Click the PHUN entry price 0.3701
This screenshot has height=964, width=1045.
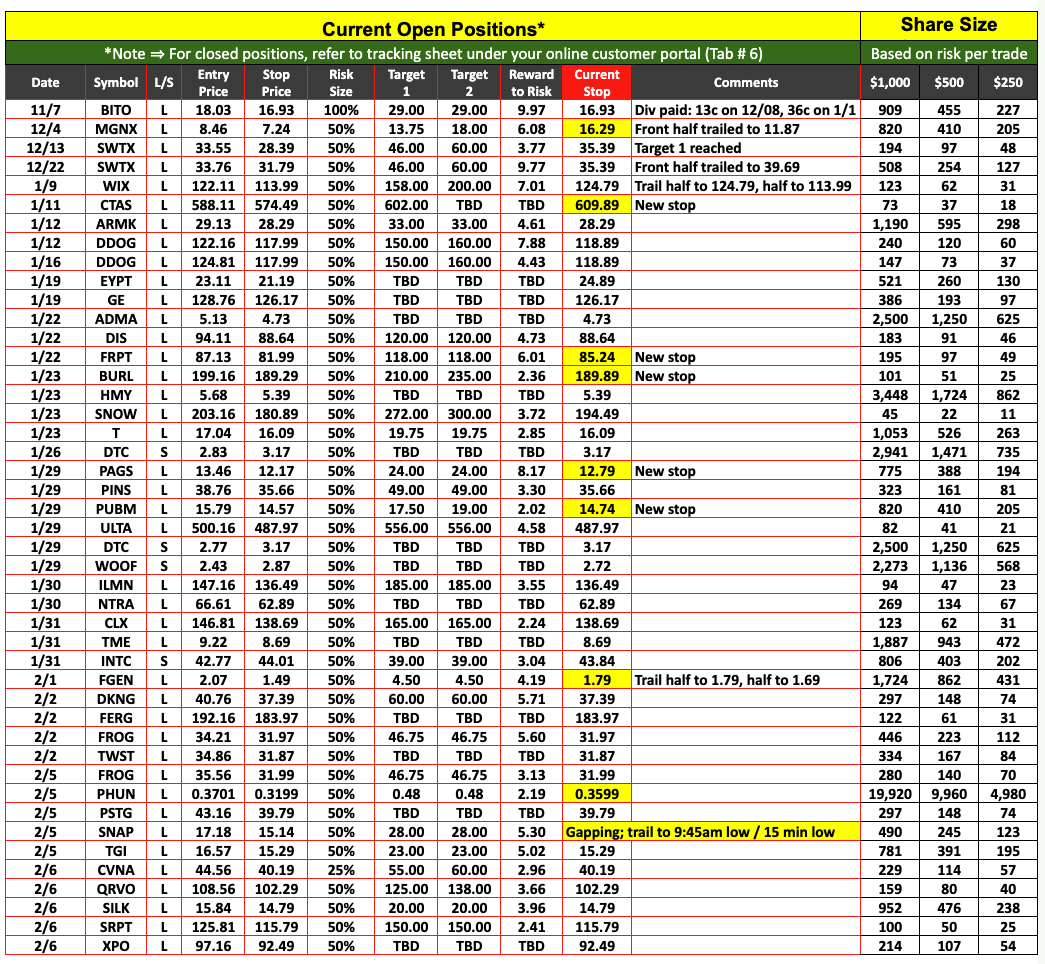point(213,794)
